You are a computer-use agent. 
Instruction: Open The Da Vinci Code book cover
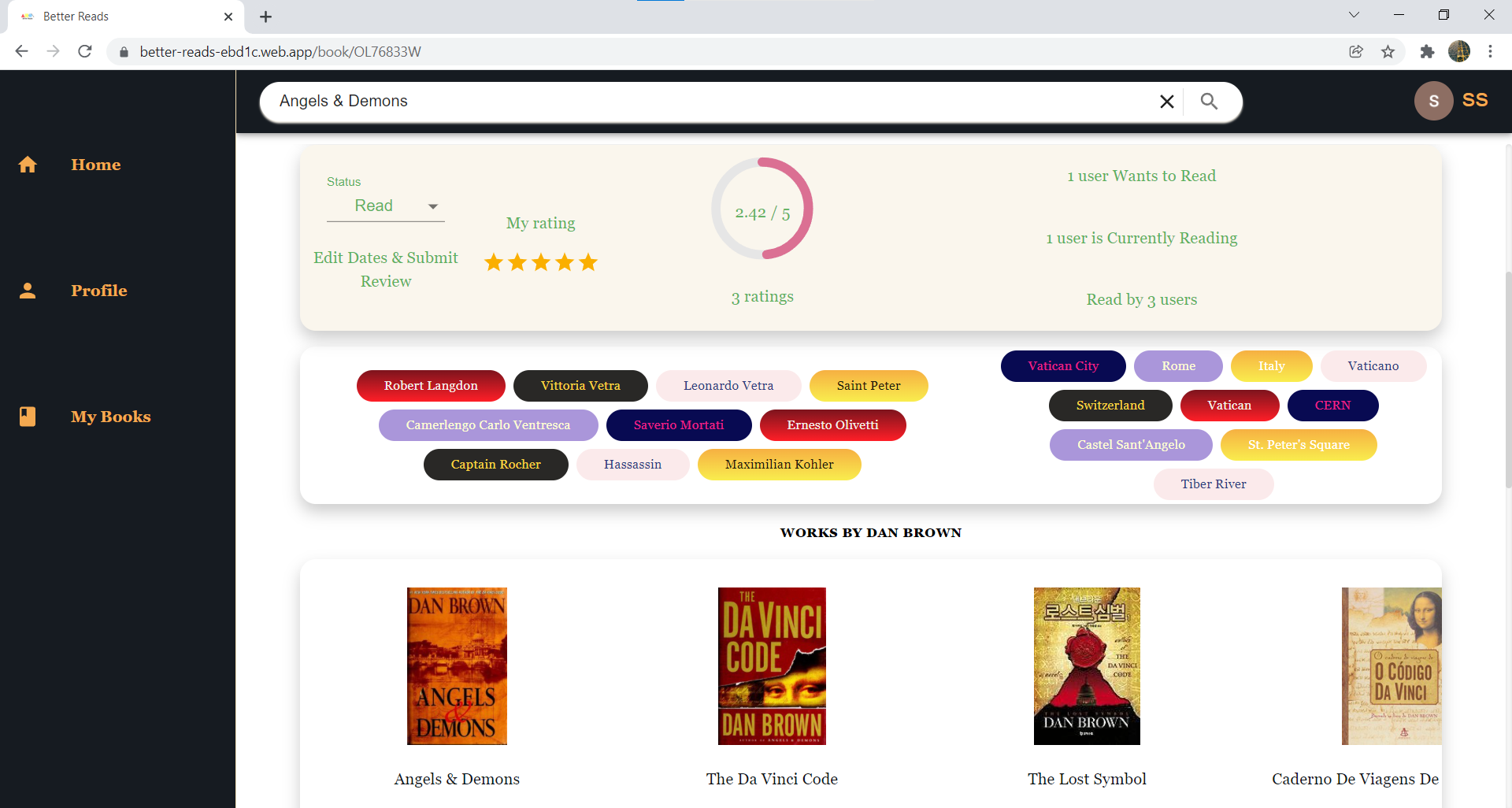click(771, 665)
